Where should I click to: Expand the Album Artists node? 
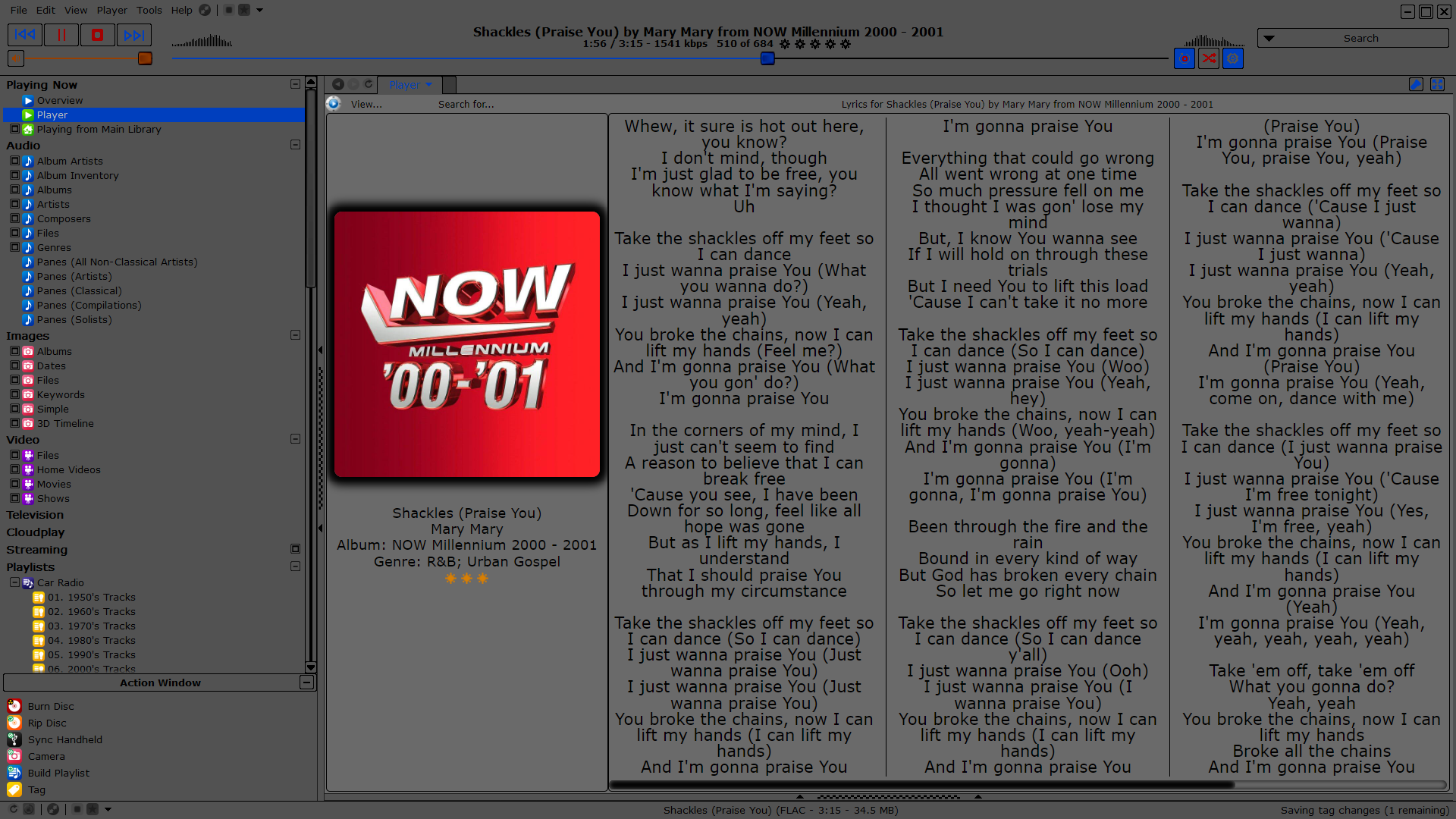tap(14, 161)
